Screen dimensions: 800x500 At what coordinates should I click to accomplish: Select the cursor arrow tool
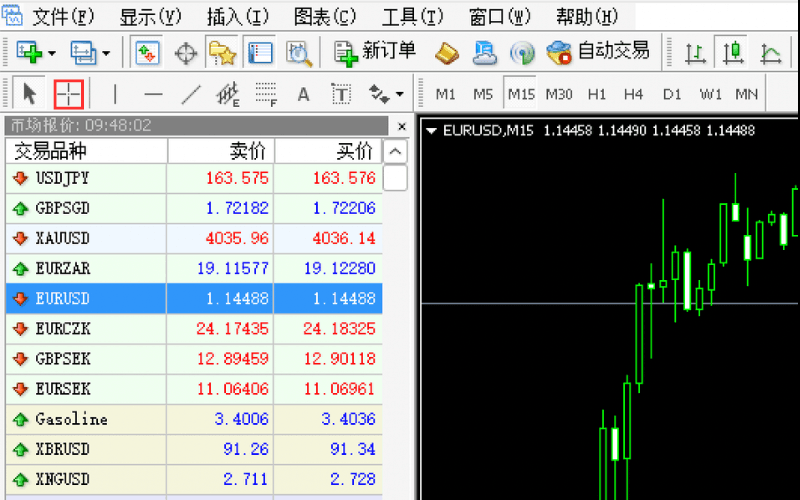[x=29, y=94]
